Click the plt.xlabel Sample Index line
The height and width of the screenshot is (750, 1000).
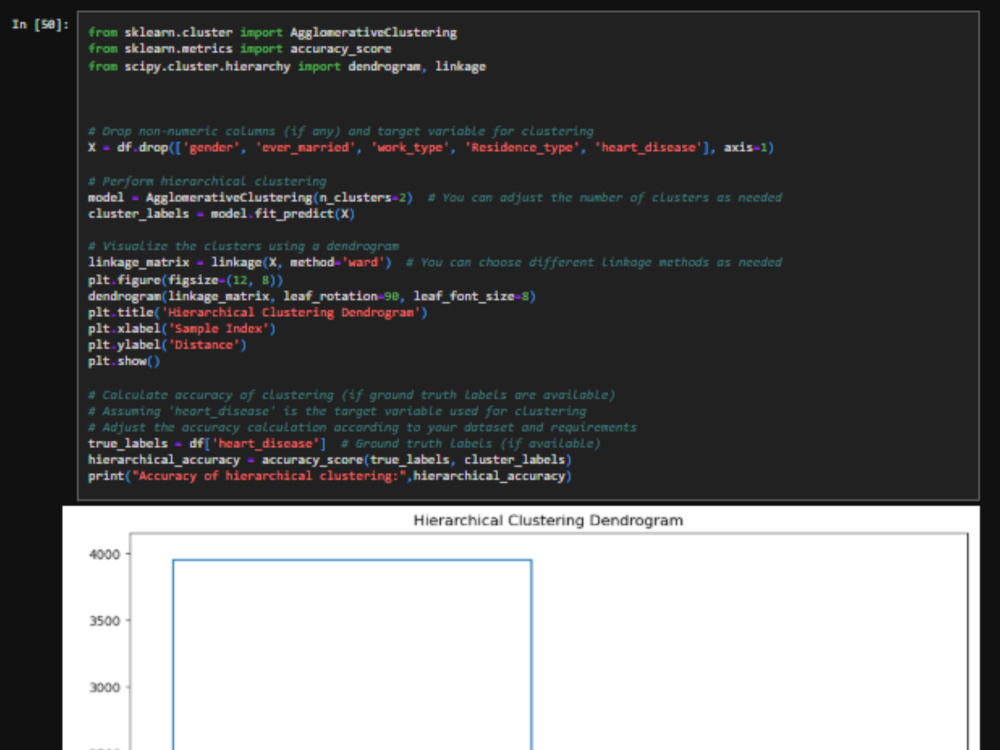click(x=182, y=329)
